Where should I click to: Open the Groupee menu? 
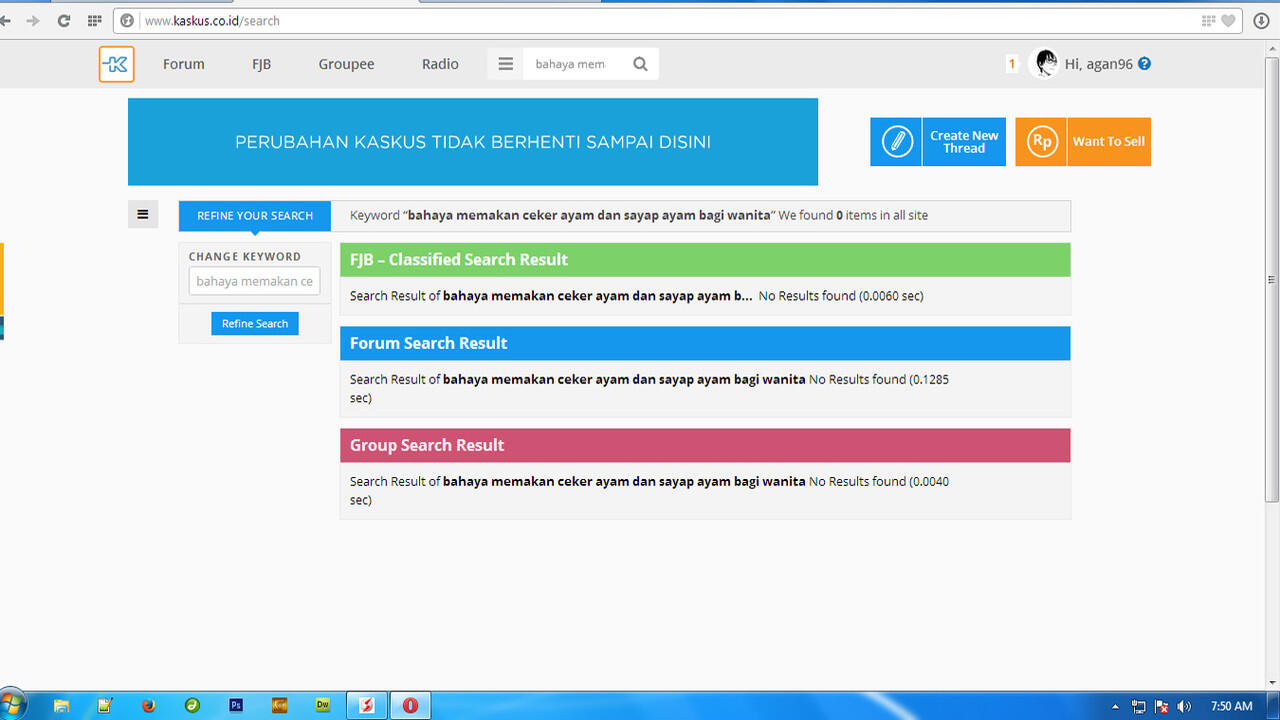pyautogui.click(x=346, y=64)
